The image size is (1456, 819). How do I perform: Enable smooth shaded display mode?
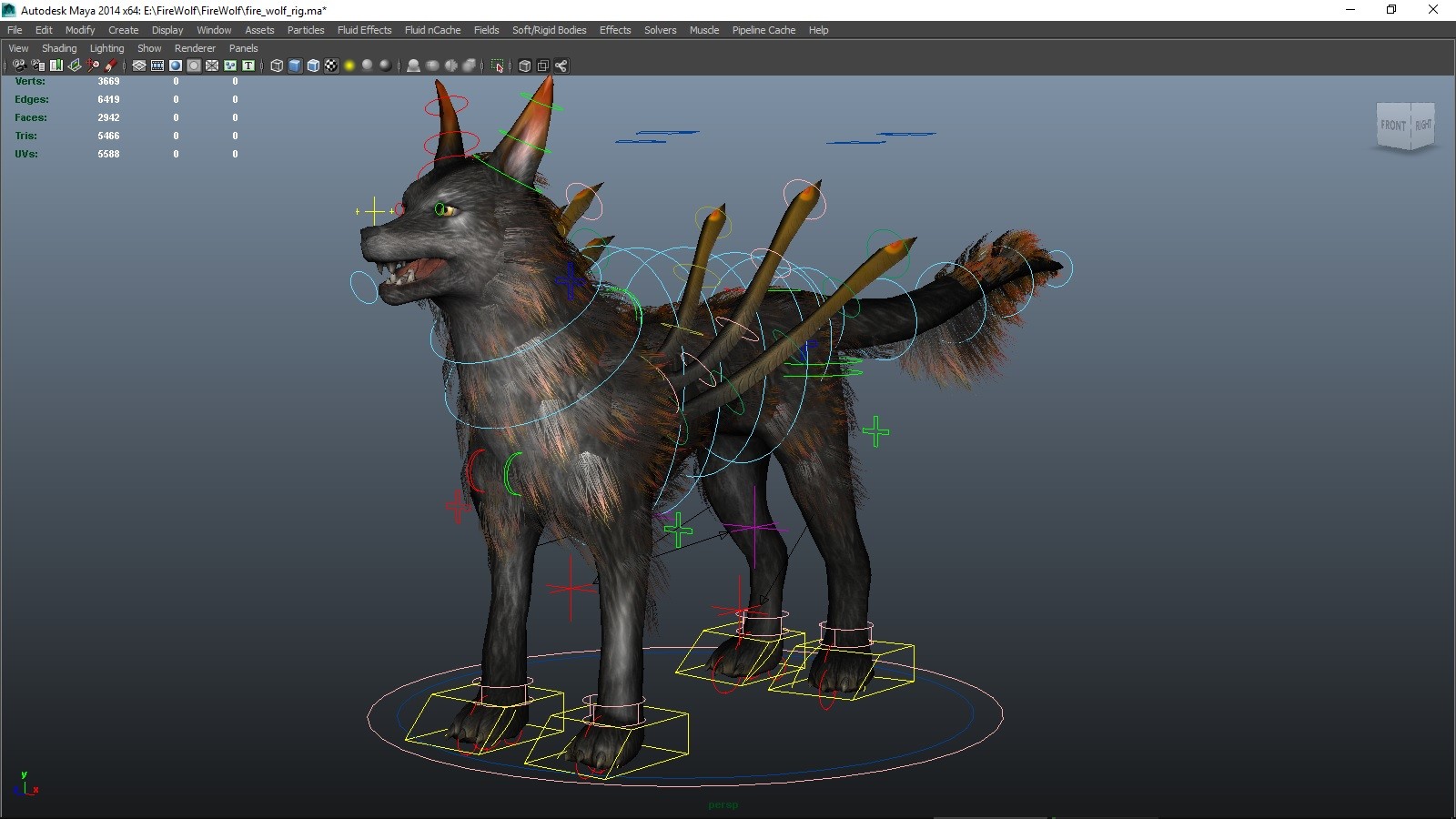coord(294,66)
